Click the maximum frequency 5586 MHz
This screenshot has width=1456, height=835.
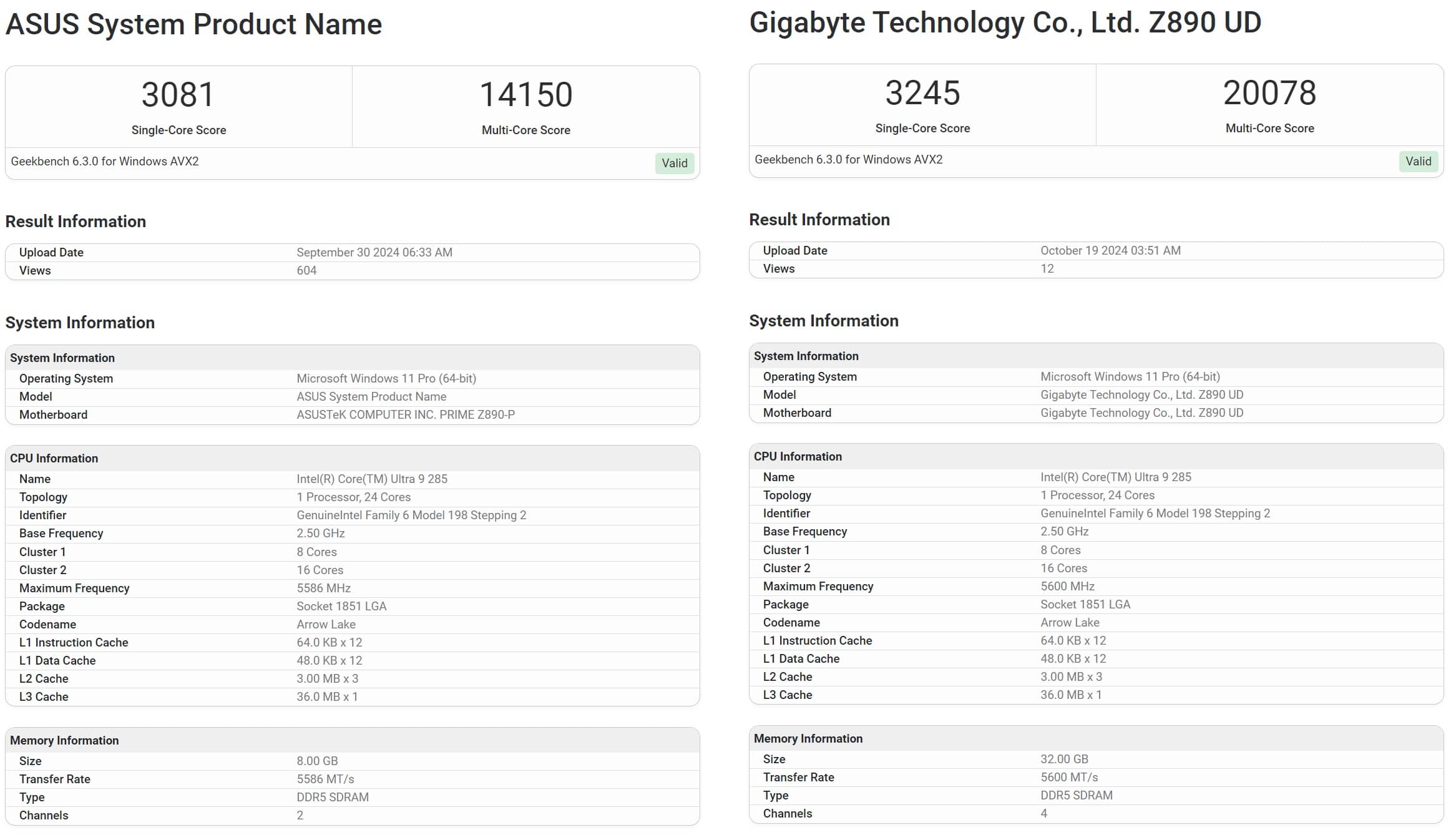tap(323, 588)
